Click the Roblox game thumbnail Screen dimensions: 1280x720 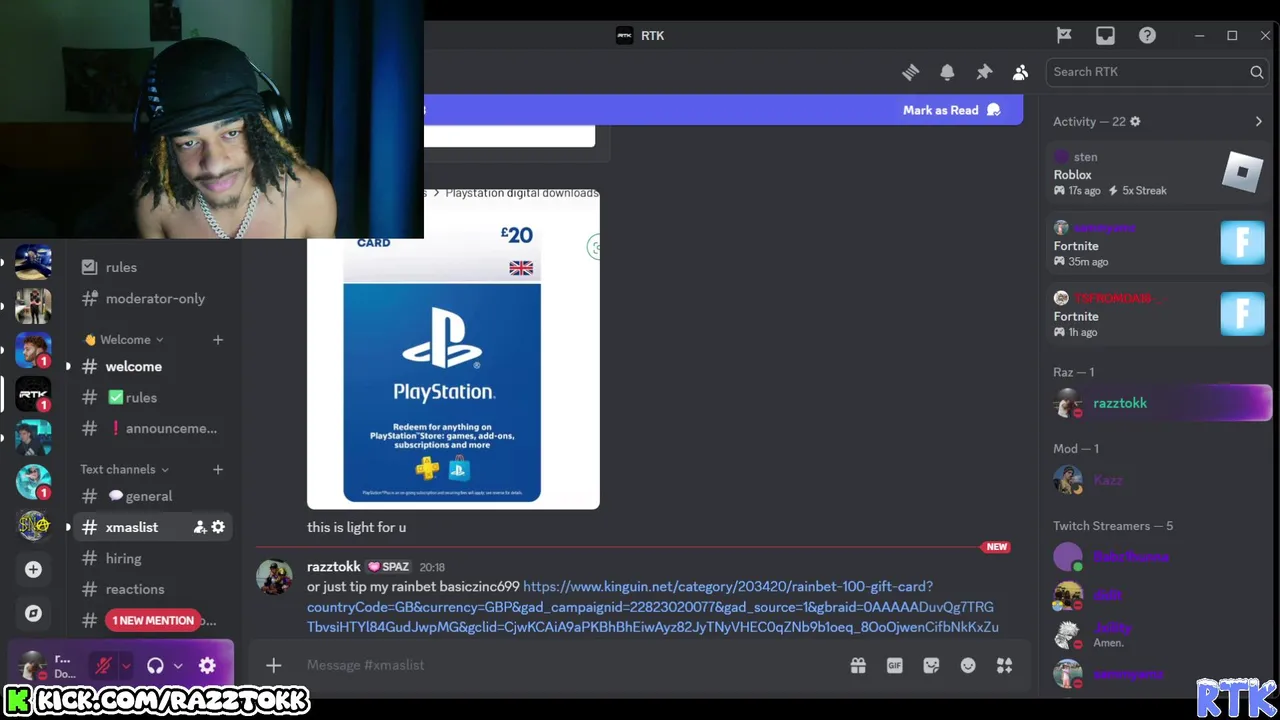click(1242, 172)
